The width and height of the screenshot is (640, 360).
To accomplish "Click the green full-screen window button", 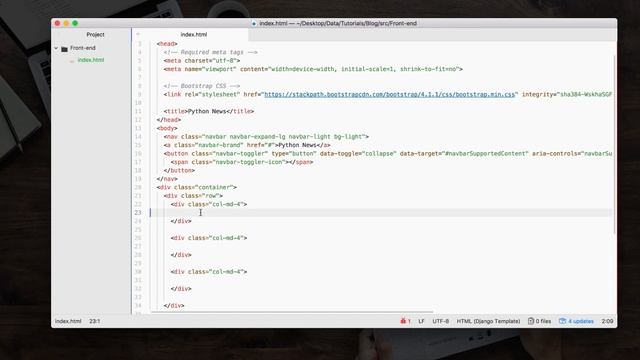I will [75, 23].
